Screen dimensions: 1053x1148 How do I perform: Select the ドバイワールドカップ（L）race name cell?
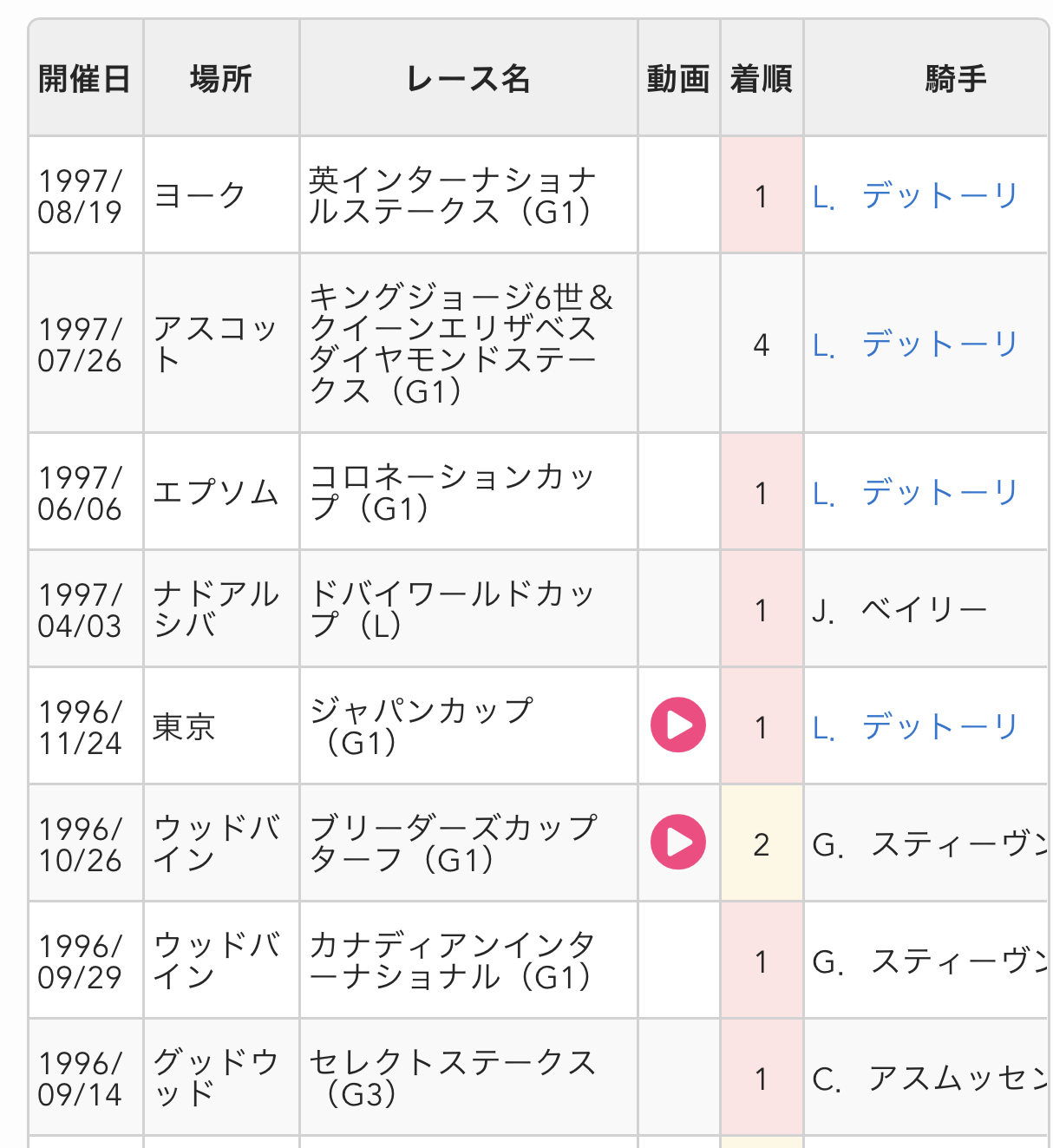click(452, 609)
